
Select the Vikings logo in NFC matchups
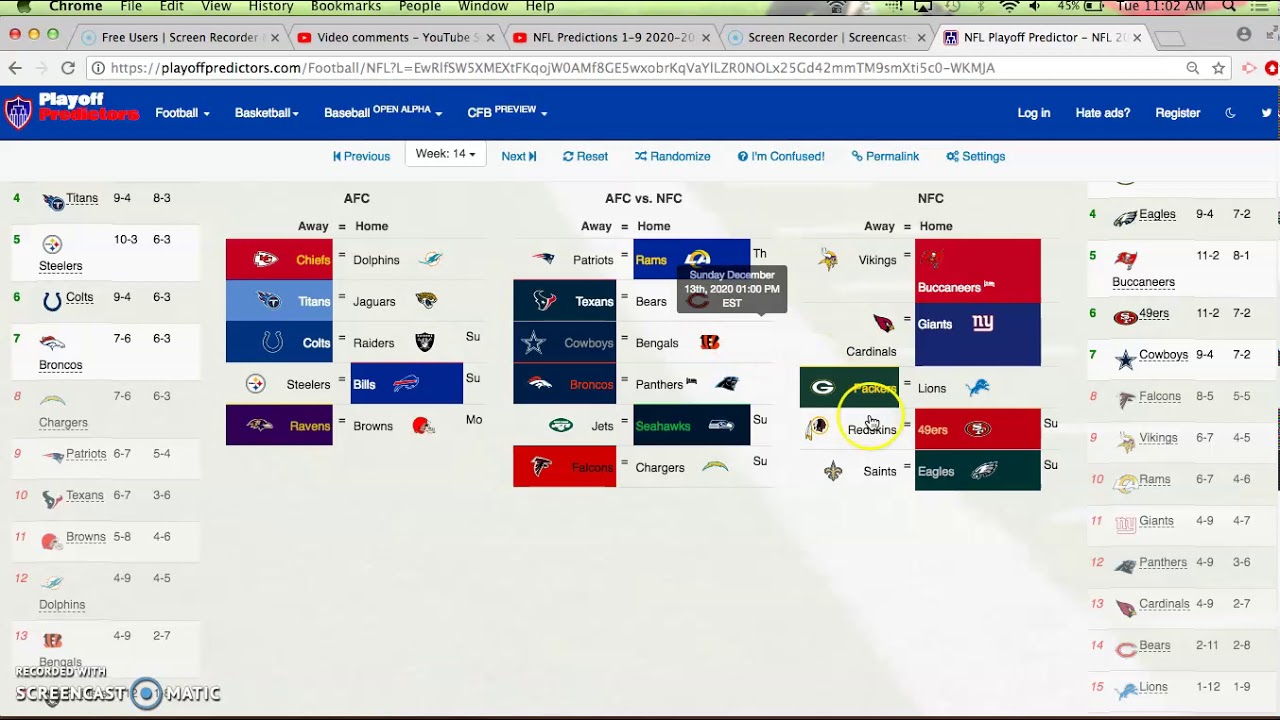tap(828, 260)
